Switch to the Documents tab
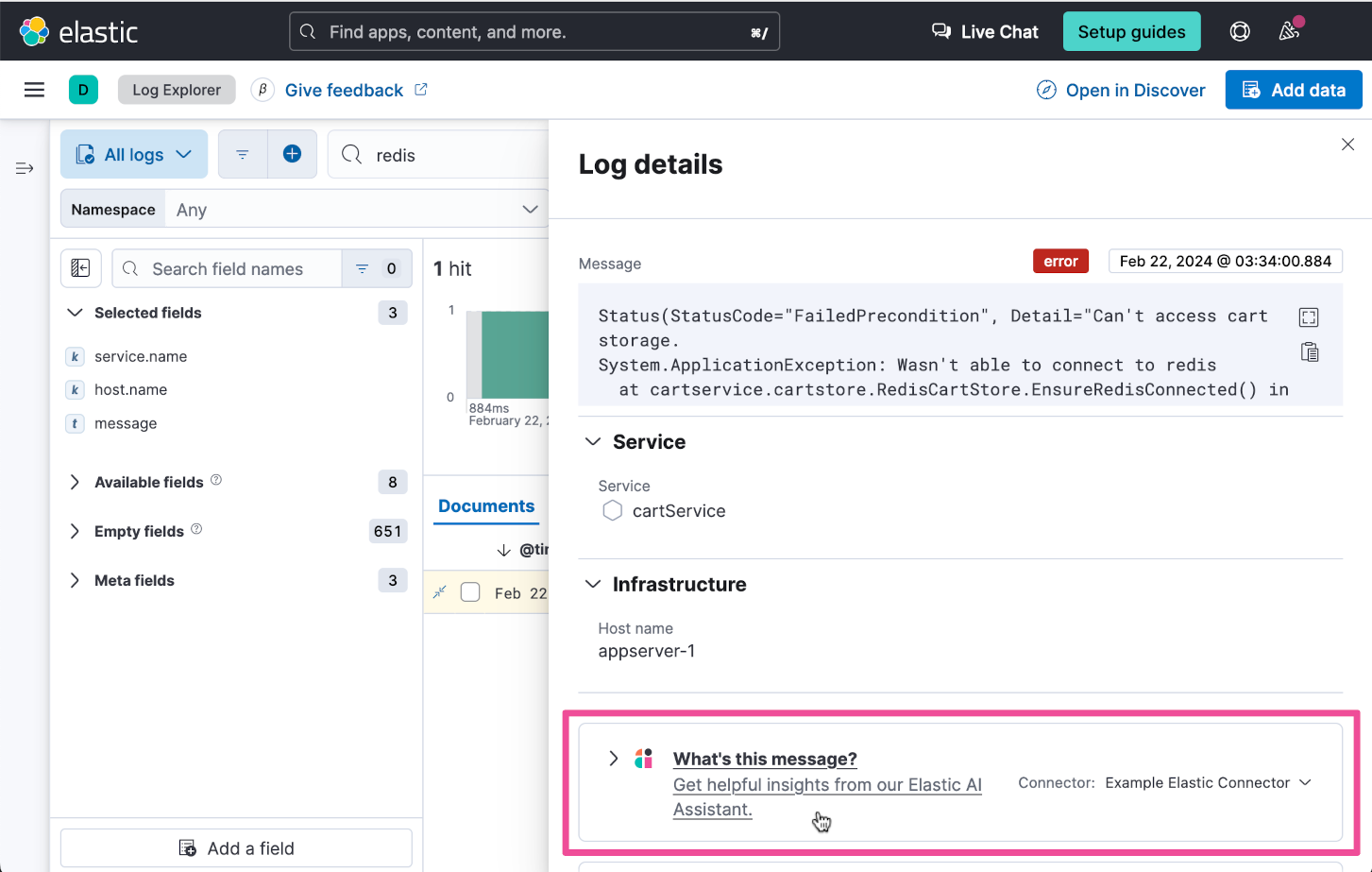This screenshot has width=1372, height=872. coord(486,506)
